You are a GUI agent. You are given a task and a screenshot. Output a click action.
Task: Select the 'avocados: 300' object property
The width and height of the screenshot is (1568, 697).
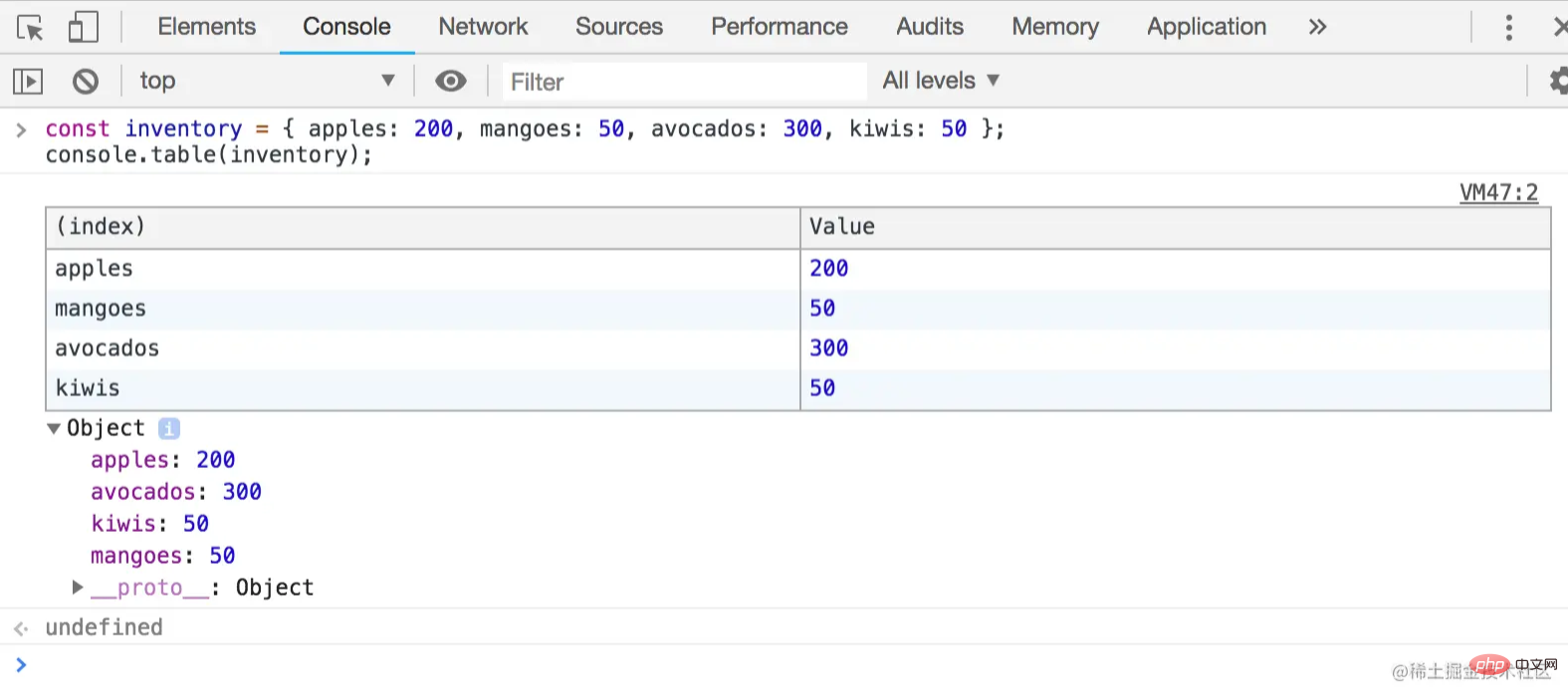click(x=176, y=492)
